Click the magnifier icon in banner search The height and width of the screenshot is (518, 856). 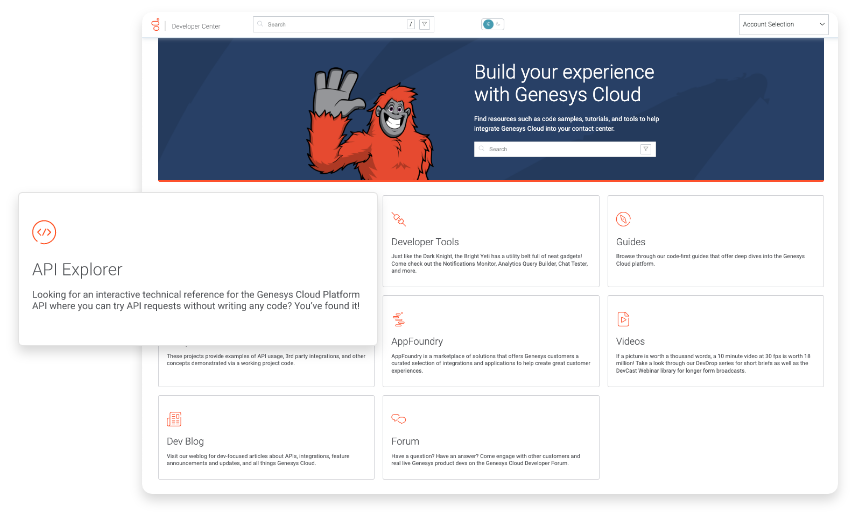coord(482,148)
